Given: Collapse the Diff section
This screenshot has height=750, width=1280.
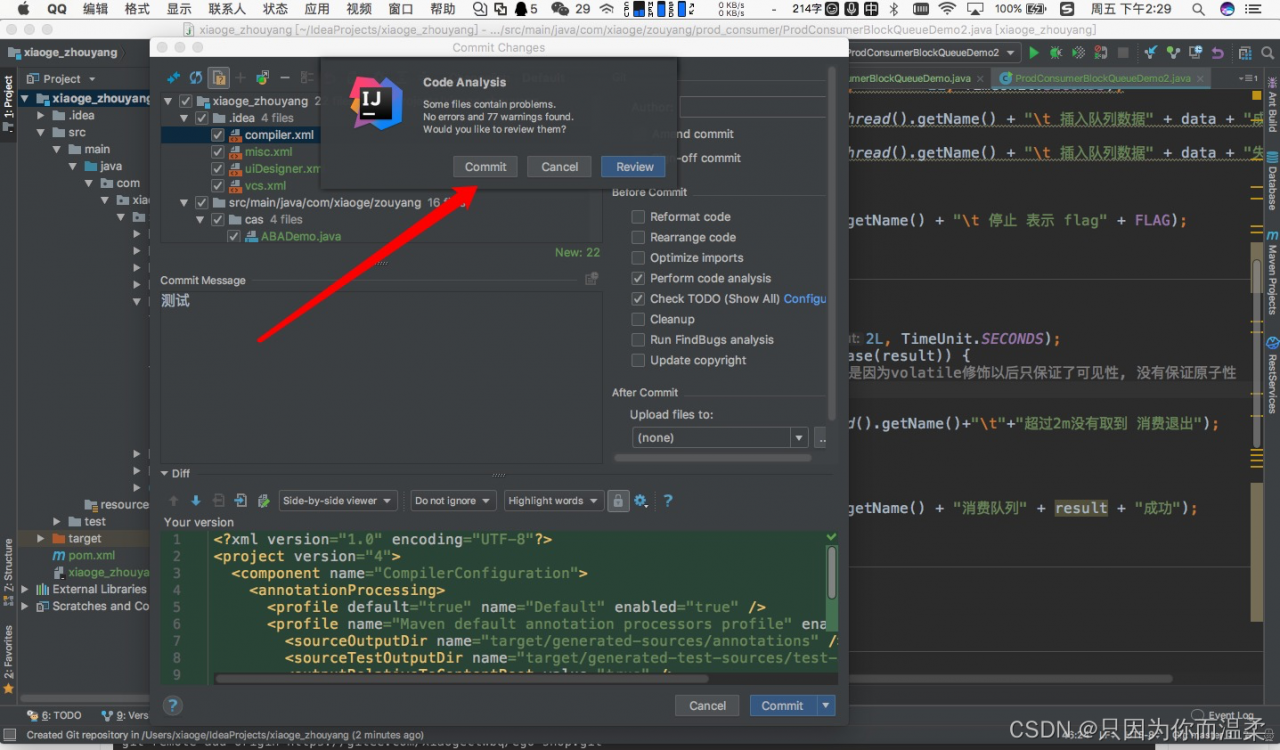Looking at the screenshot, I should [x=165, y=474].
